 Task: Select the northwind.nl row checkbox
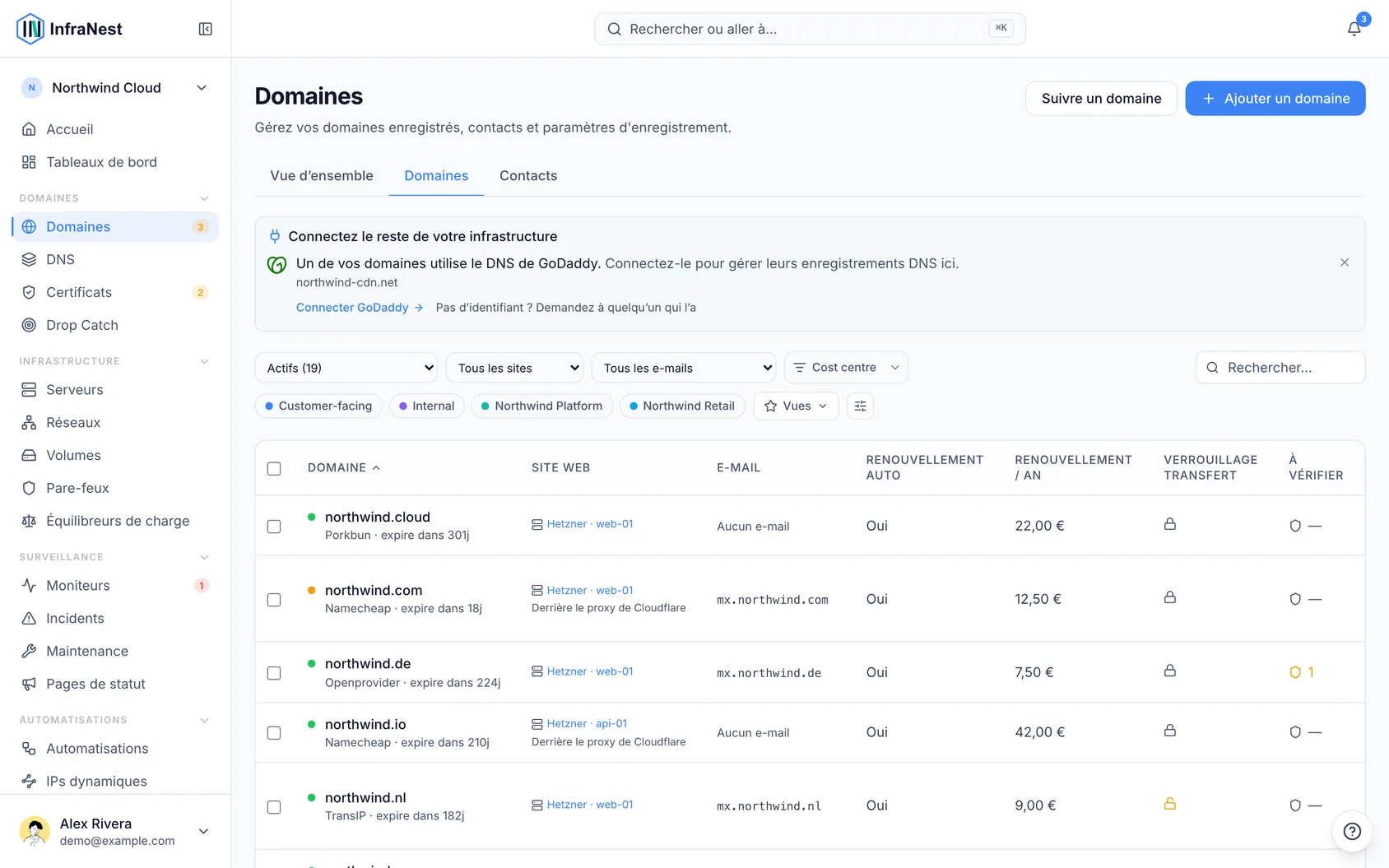click(x=274, y=807)
